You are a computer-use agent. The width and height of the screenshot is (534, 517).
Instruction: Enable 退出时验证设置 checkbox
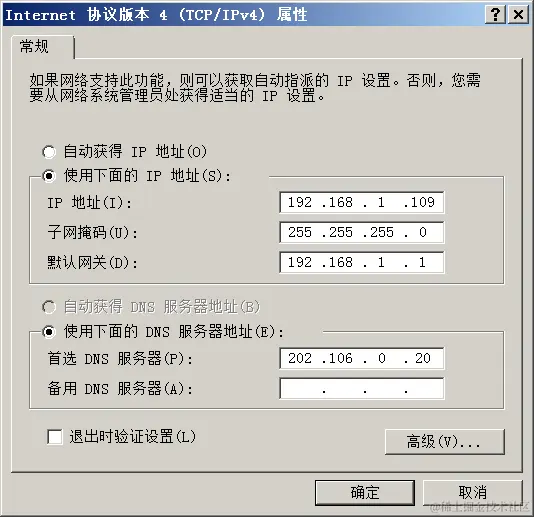coord(55,437)
